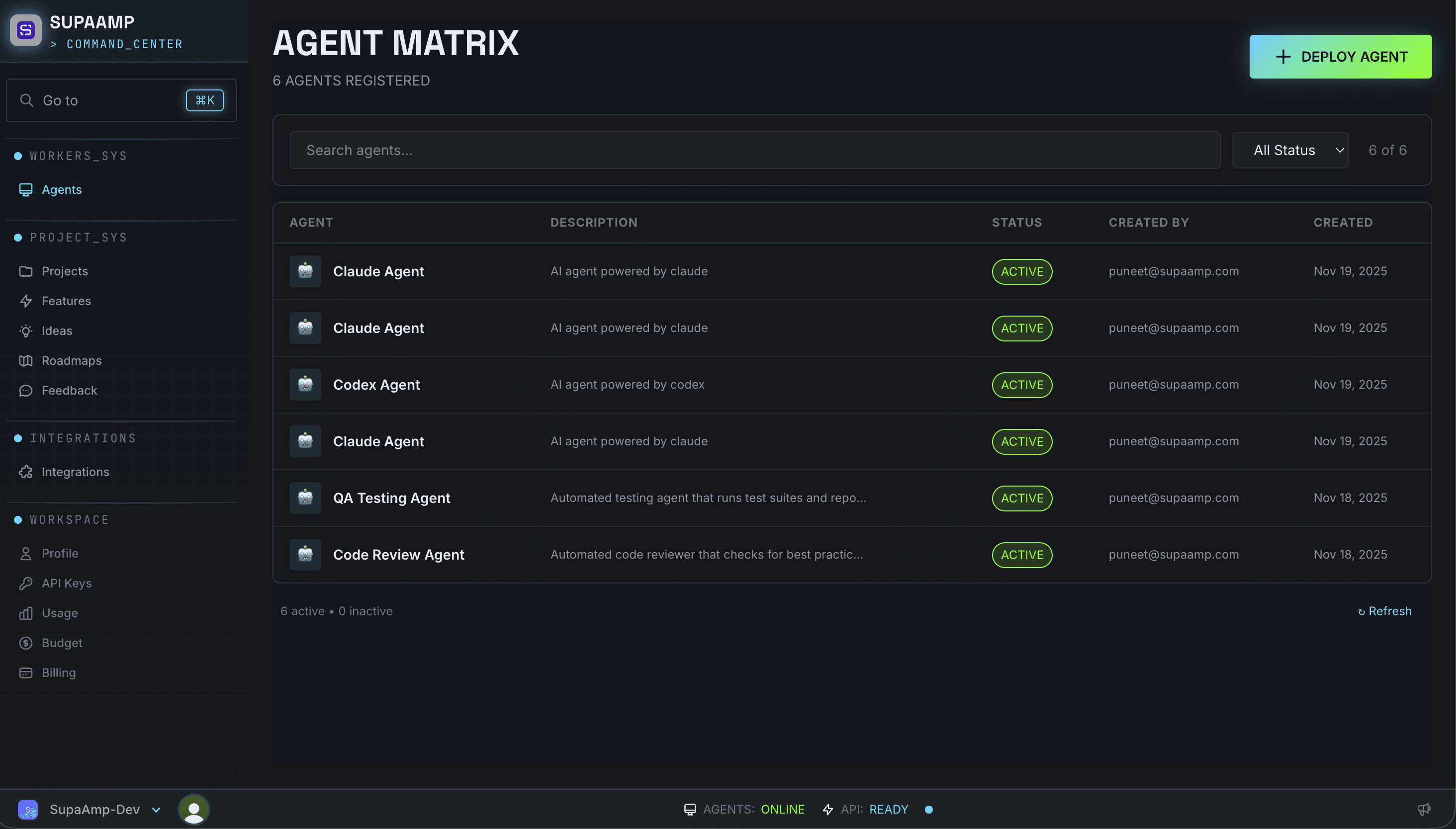Focus the Search agents input field
The height and width of the screenshot is (829, 1456).
click(x=754, y=150)
